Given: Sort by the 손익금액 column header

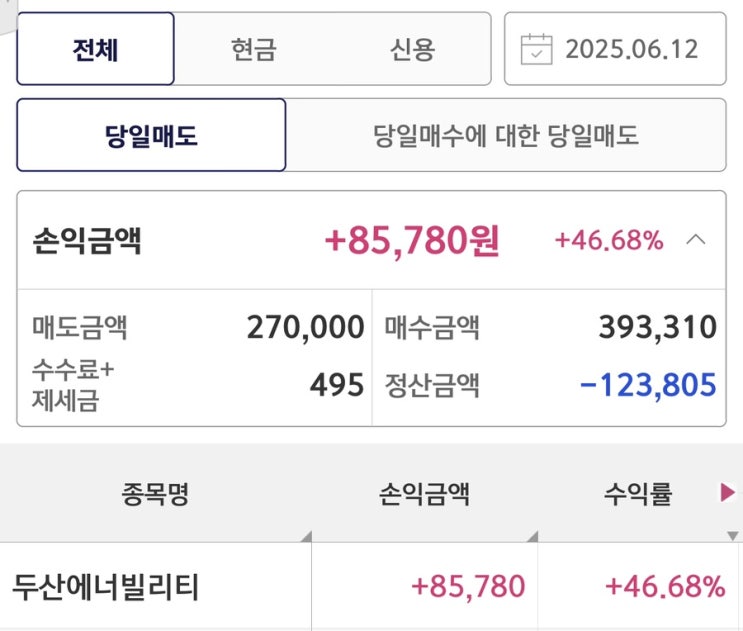Looking at the screenshot, I should pyautogui.click(x=424, y=493).
